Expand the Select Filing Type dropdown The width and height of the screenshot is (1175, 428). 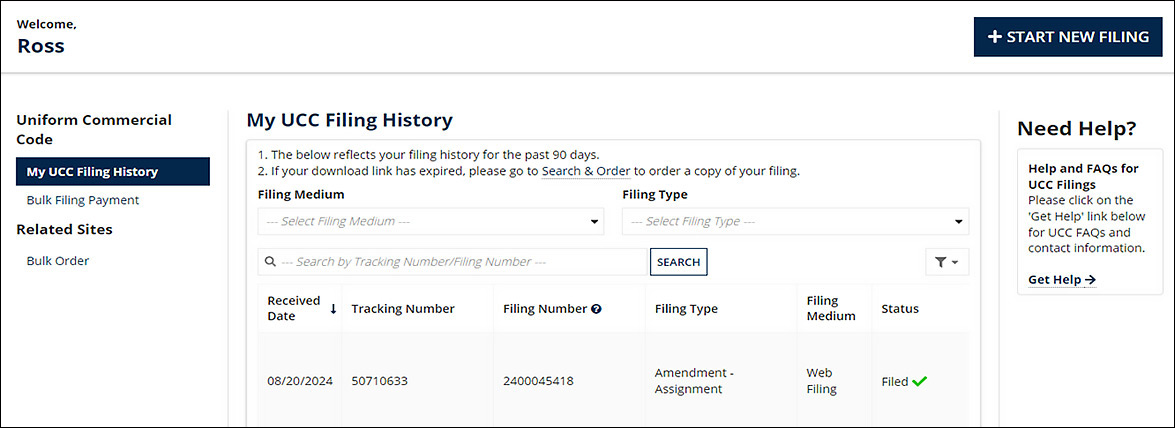pyautogui.click(x=795, y=221)
